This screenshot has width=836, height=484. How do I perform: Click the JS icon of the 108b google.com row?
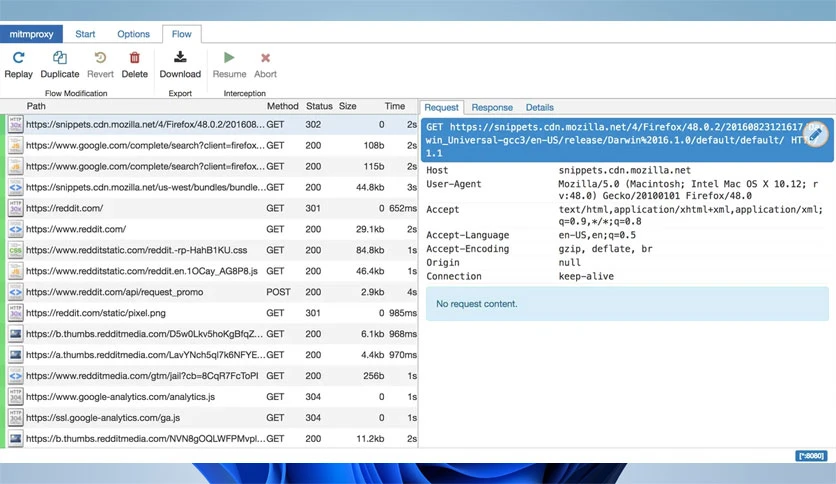pyautogui.click(x=15, y=145)
